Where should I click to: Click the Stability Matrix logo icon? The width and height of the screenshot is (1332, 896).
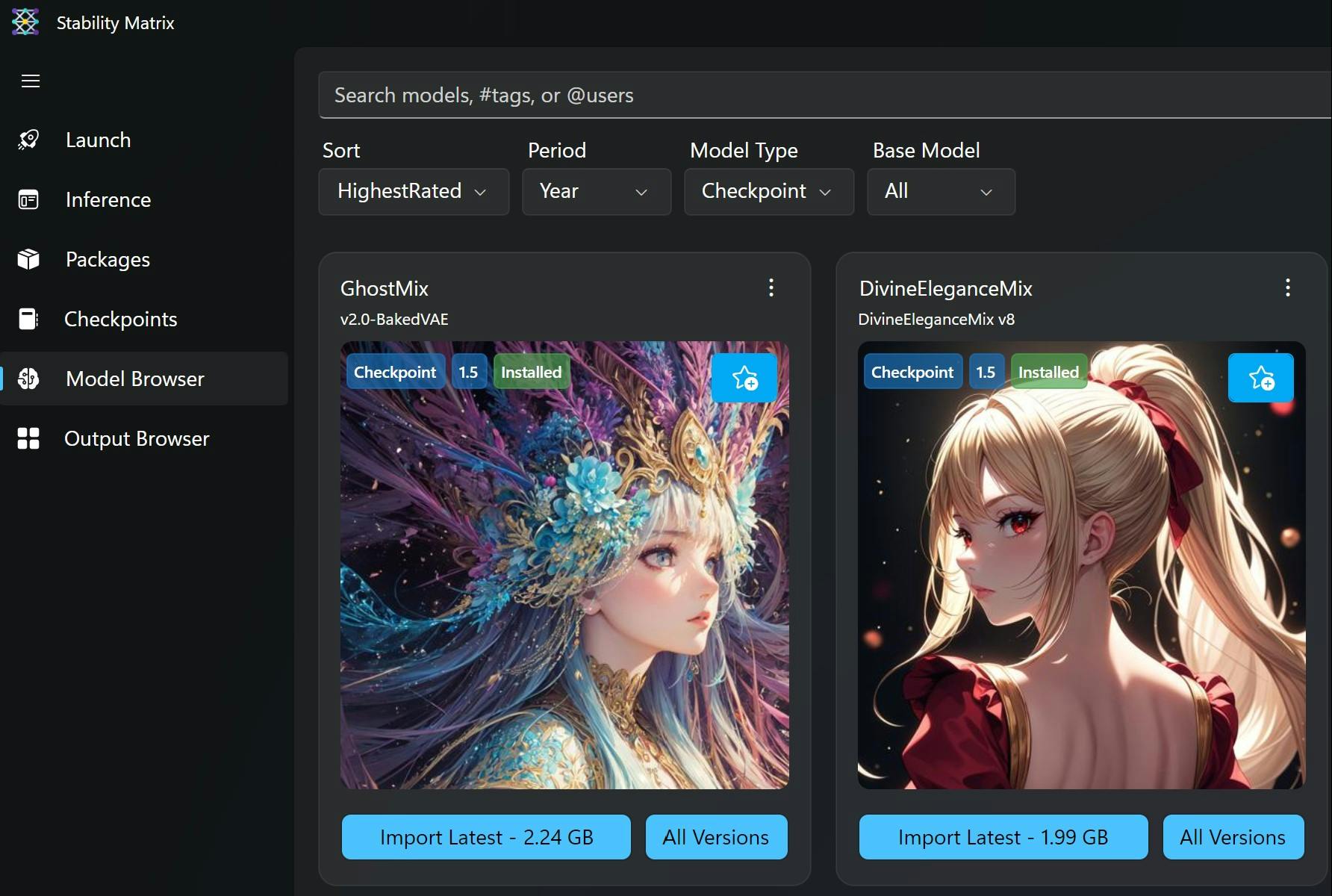click(x=25, y=22)
